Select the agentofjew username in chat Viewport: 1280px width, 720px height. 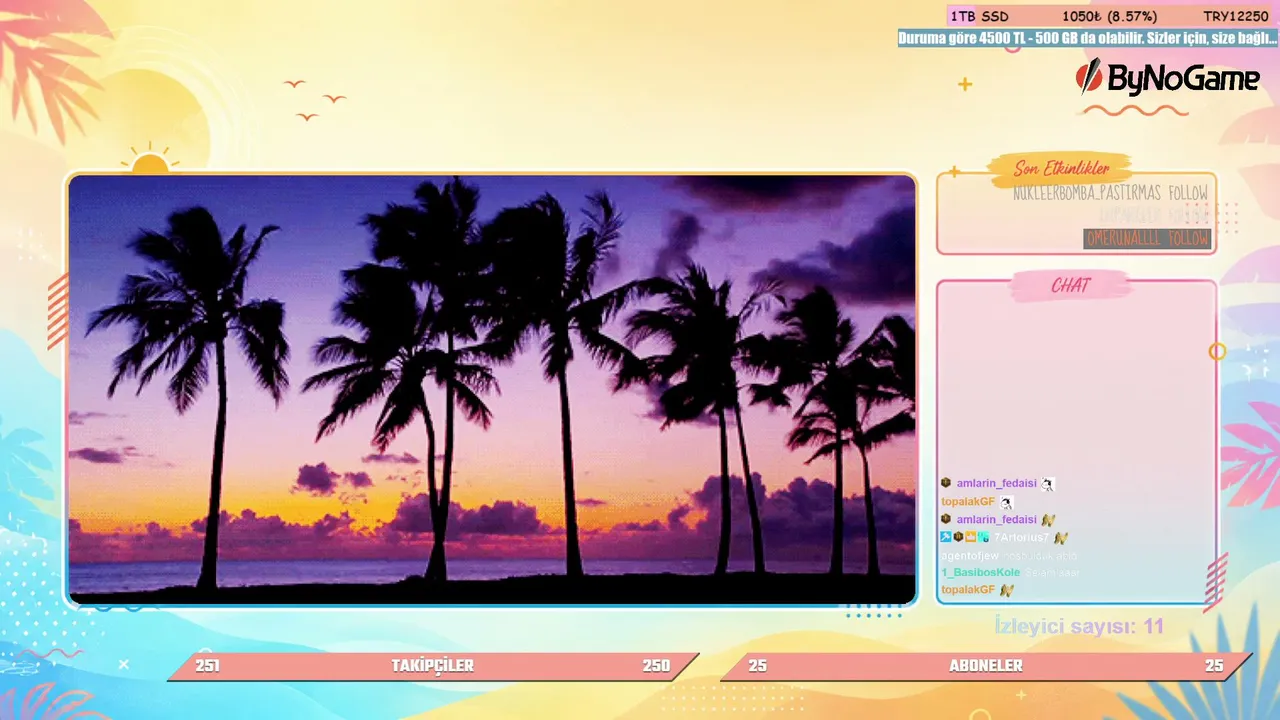pyautogui.click(x=970, y=555)
